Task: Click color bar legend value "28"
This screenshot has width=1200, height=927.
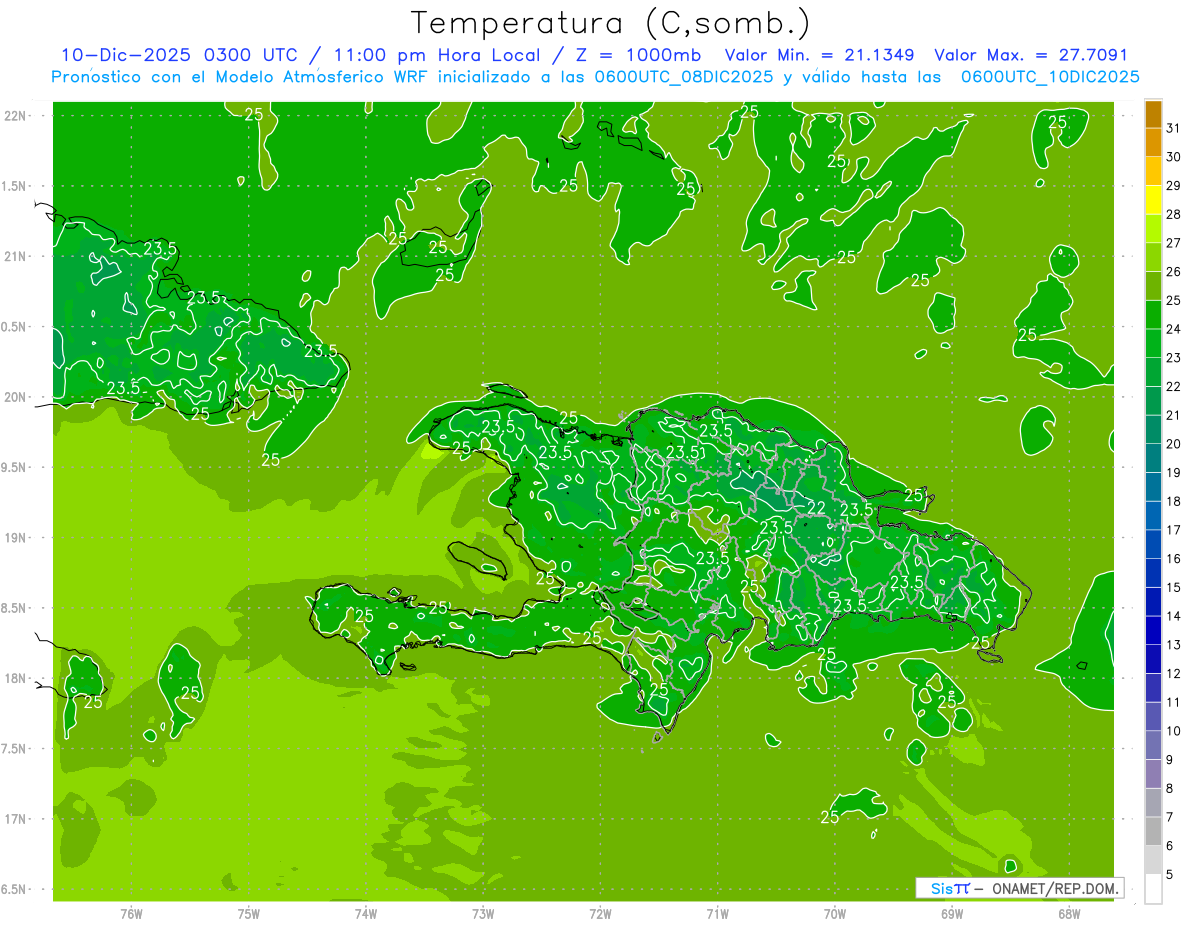Action: coord(1173,214)
